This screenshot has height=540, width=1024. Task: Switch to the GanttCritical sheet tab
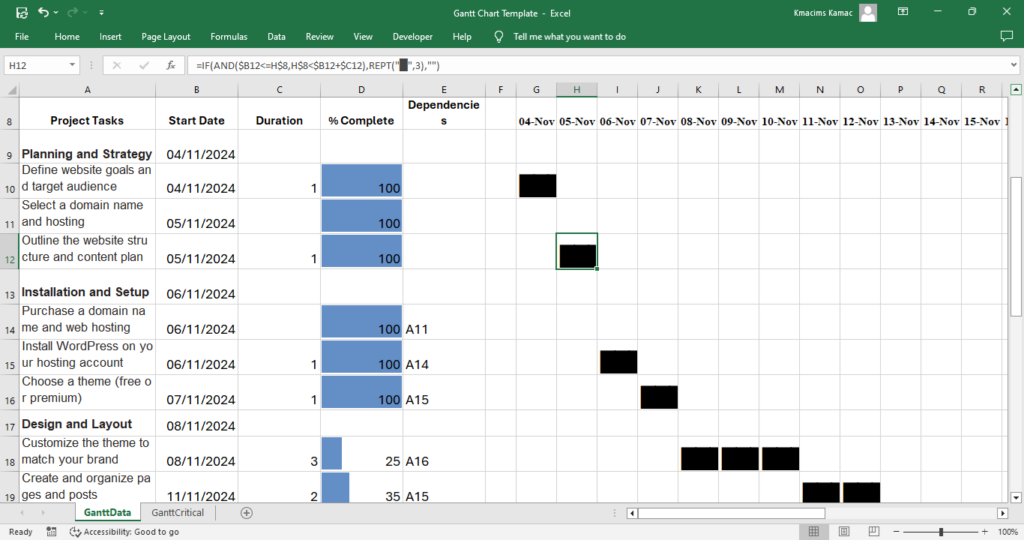pyautogui.click(x=178, y=513)
